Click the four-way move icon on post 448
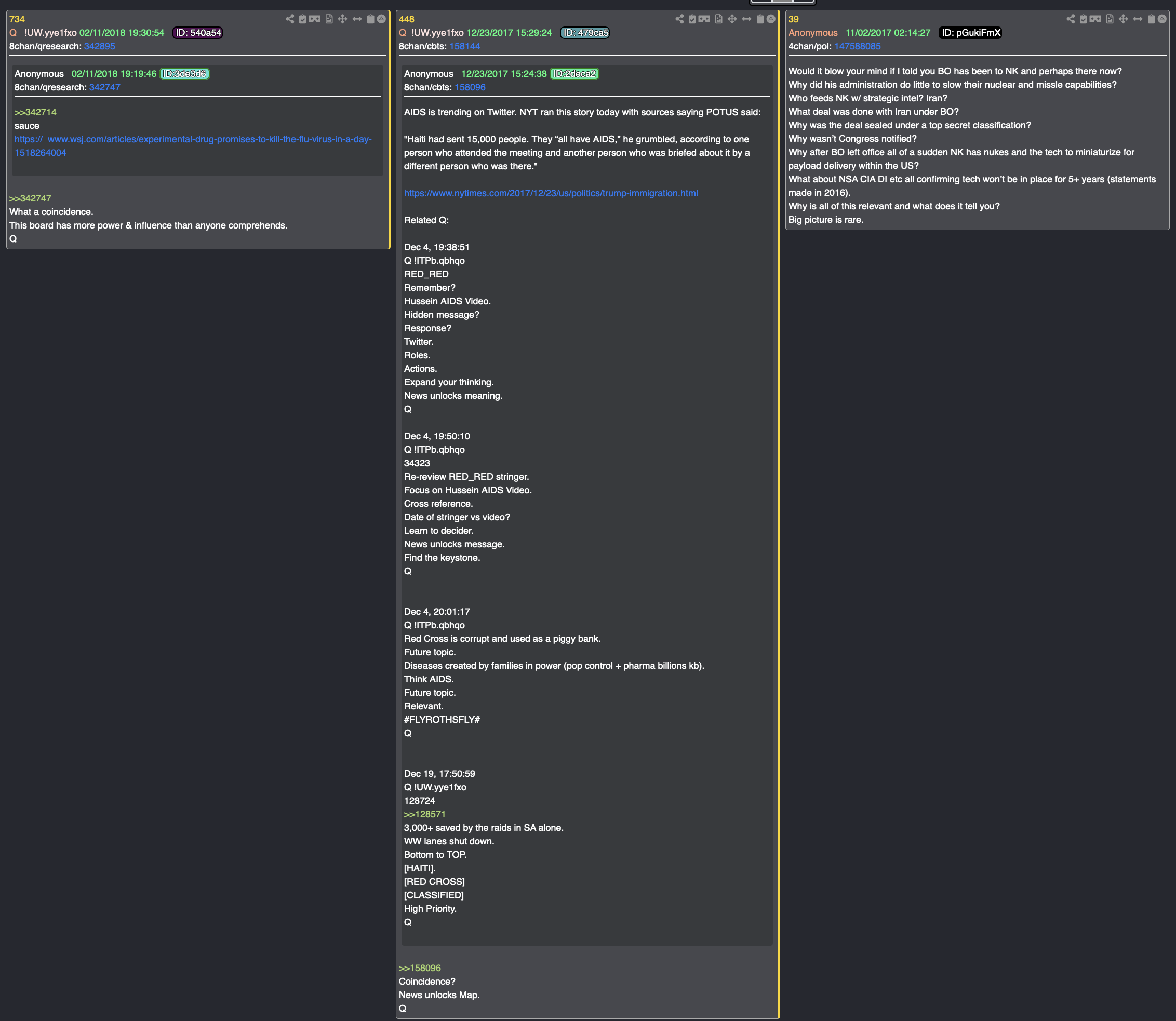 click(x=732, y=19)
